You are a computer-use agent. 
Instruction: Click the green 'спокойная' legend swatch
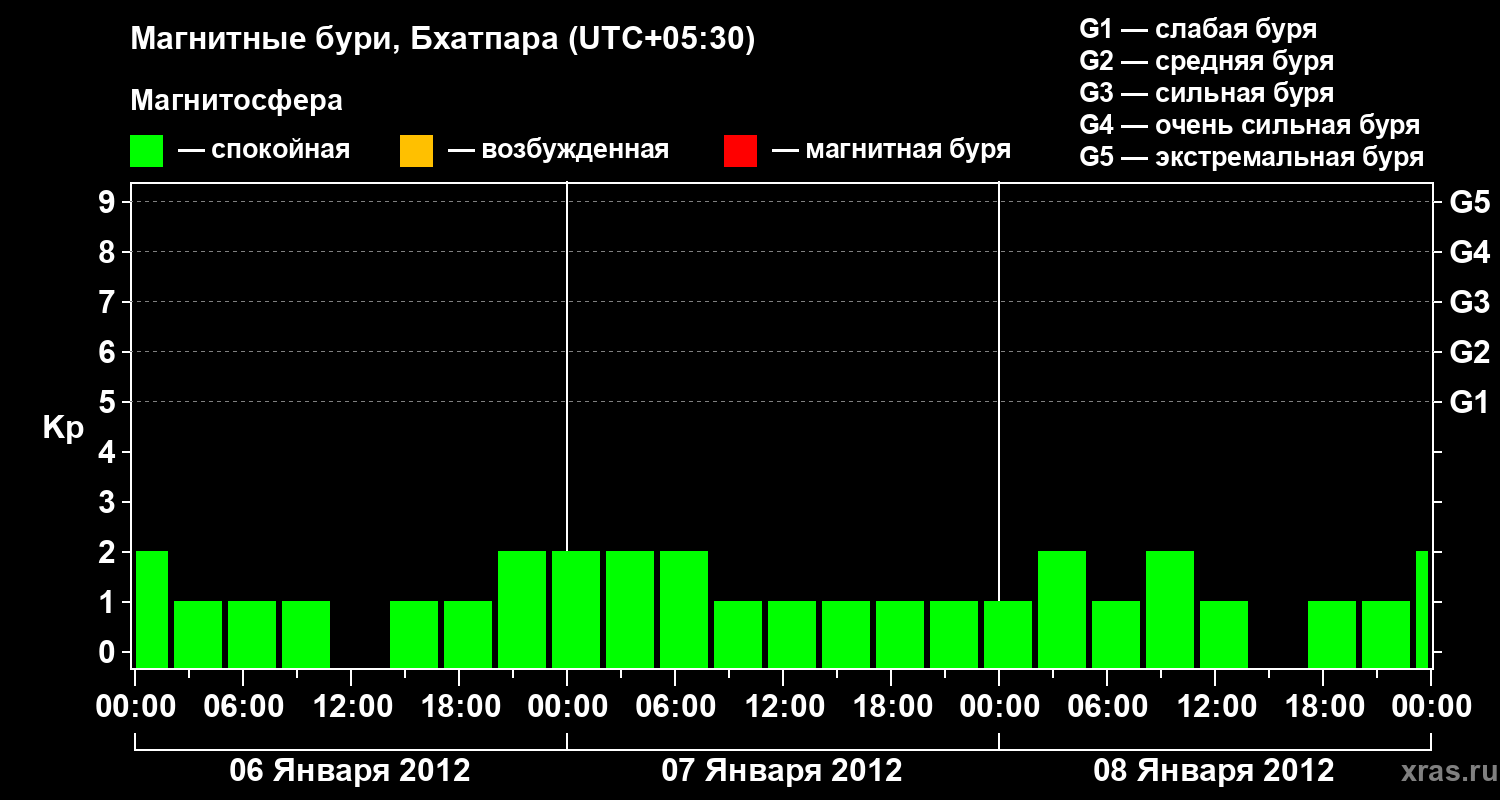[146, 151]
